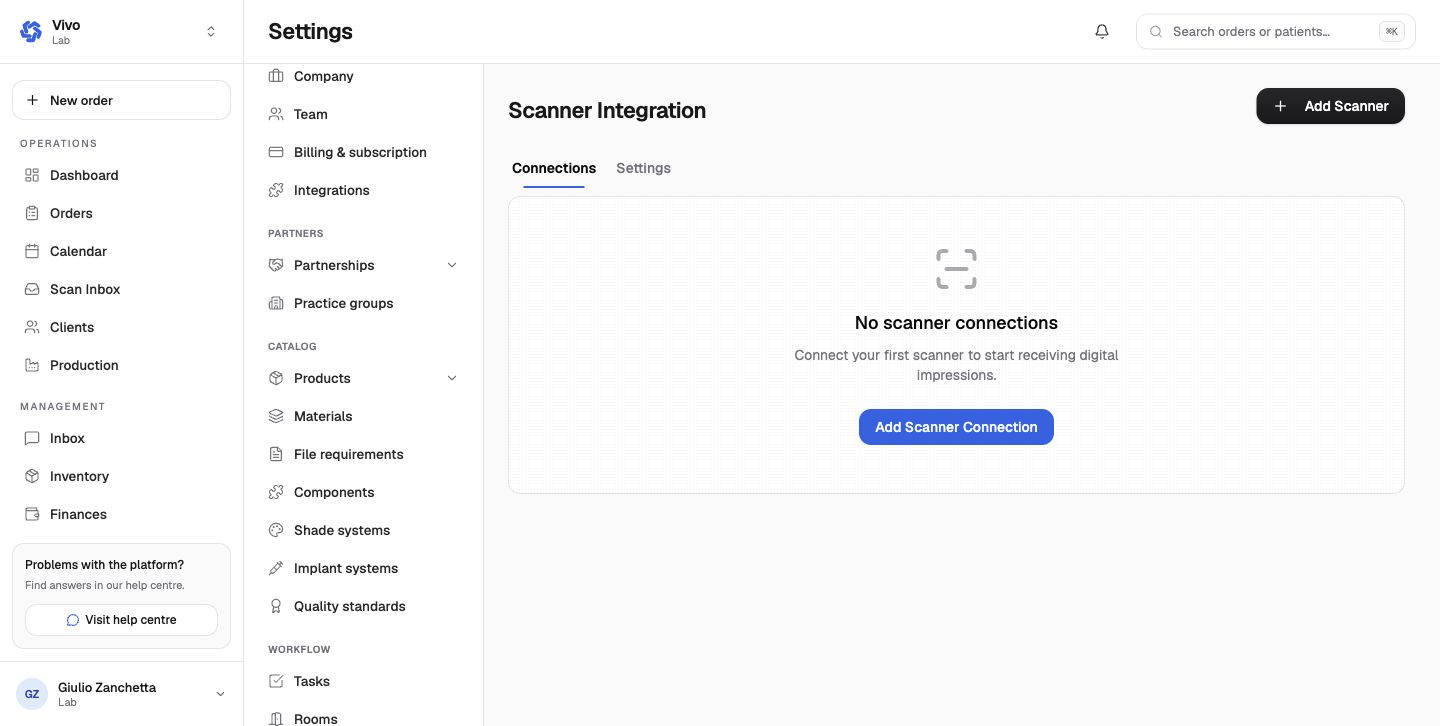Click the Add Scanner button

click(1330, 106)
